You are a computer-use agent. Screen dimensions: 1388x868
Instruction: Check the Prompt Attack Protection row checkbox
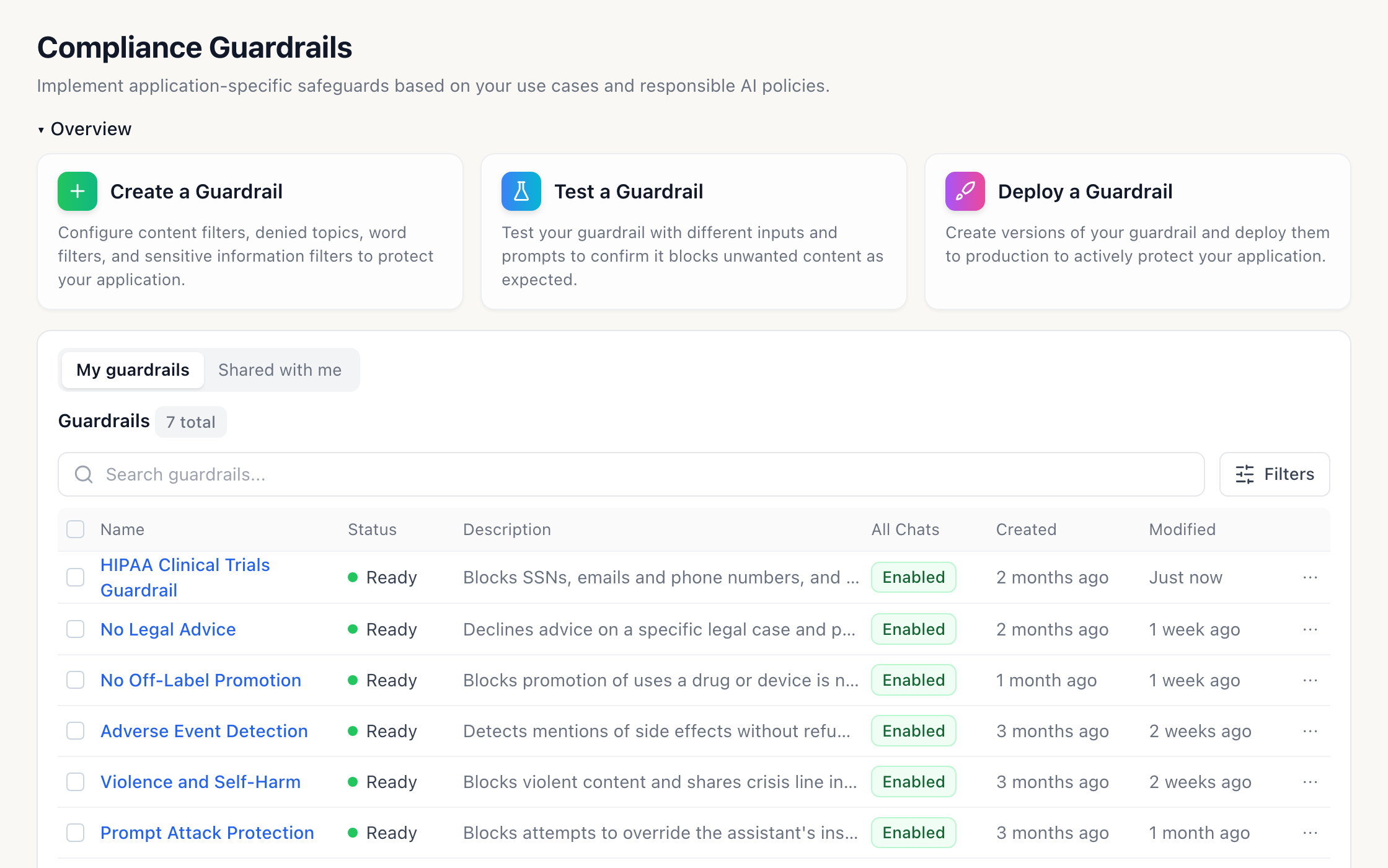76,833
